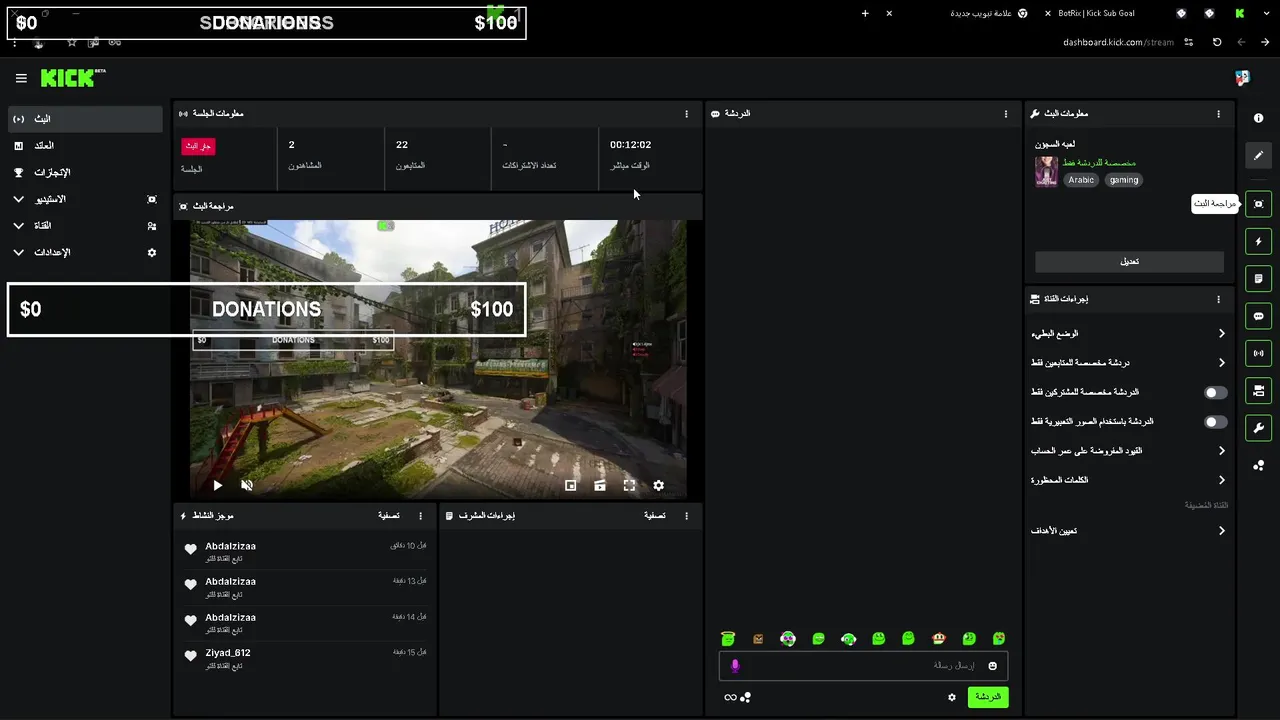Select the Revenue item in the left sidebar

pos(85,146)
